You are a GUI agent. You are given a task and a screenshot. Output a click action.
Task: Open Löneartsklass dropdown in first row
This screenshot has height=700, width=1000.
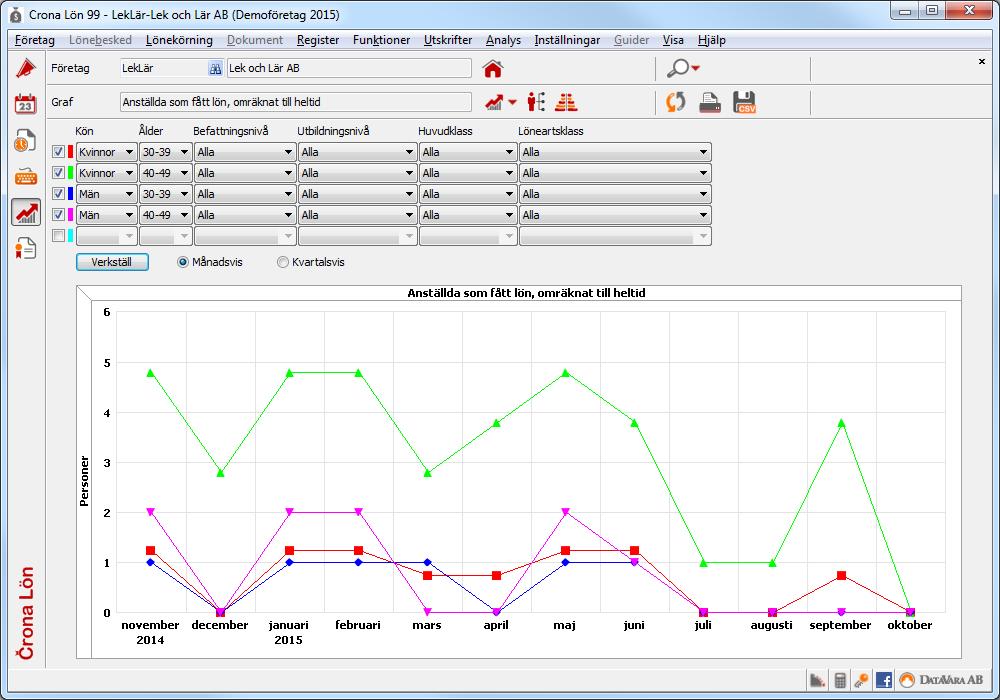click(x=615, y=152)
